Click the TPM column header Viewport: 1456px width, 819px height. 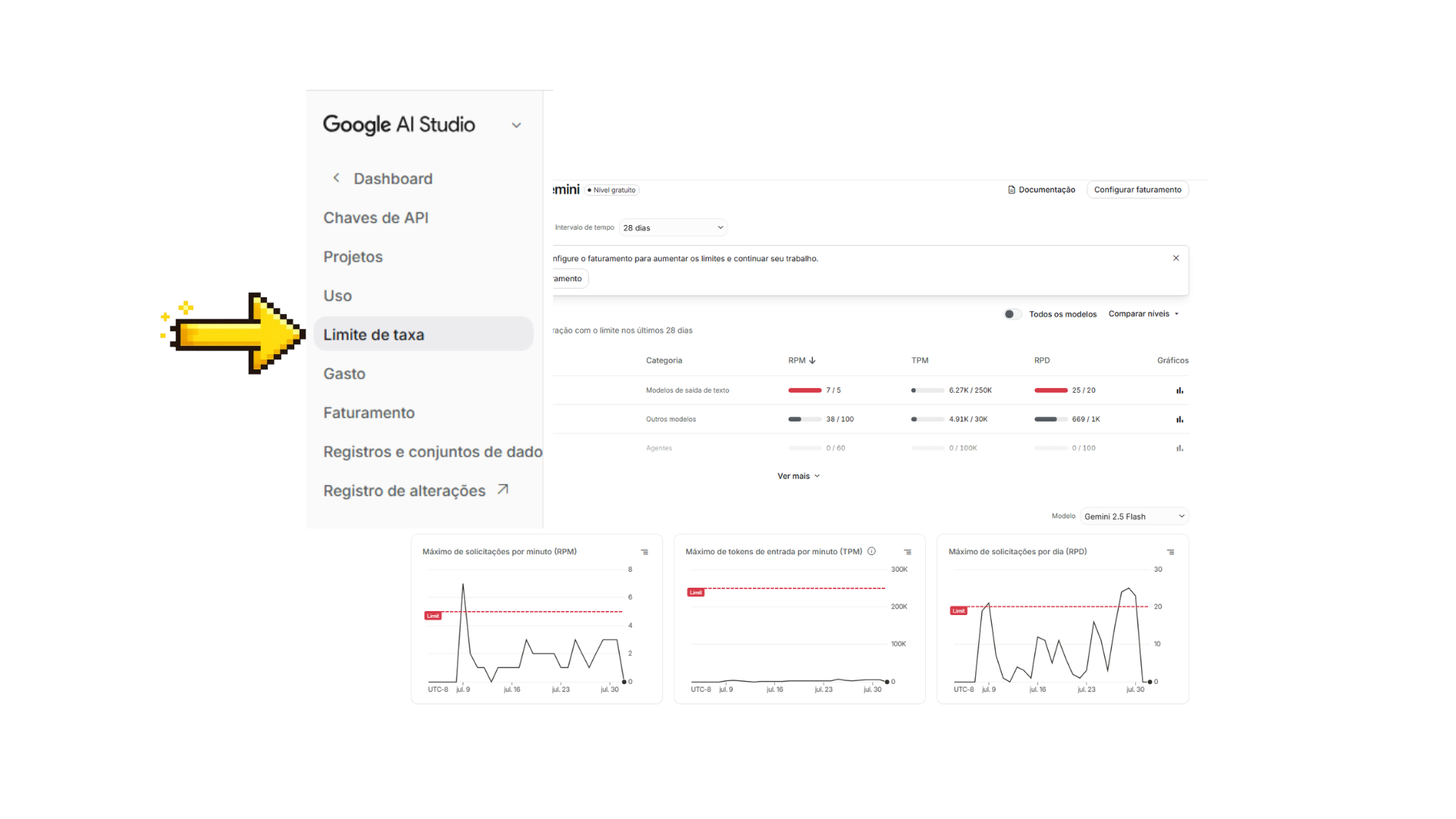coord(920,360)
